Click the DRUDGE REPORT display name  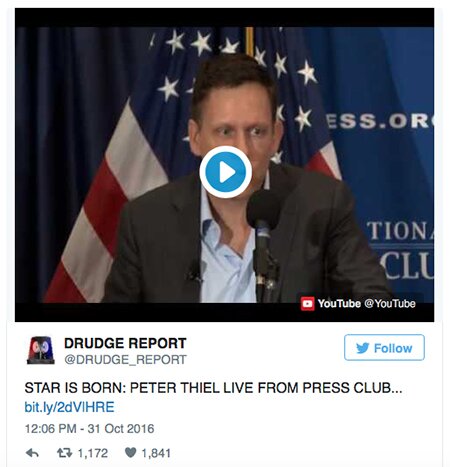125,343
